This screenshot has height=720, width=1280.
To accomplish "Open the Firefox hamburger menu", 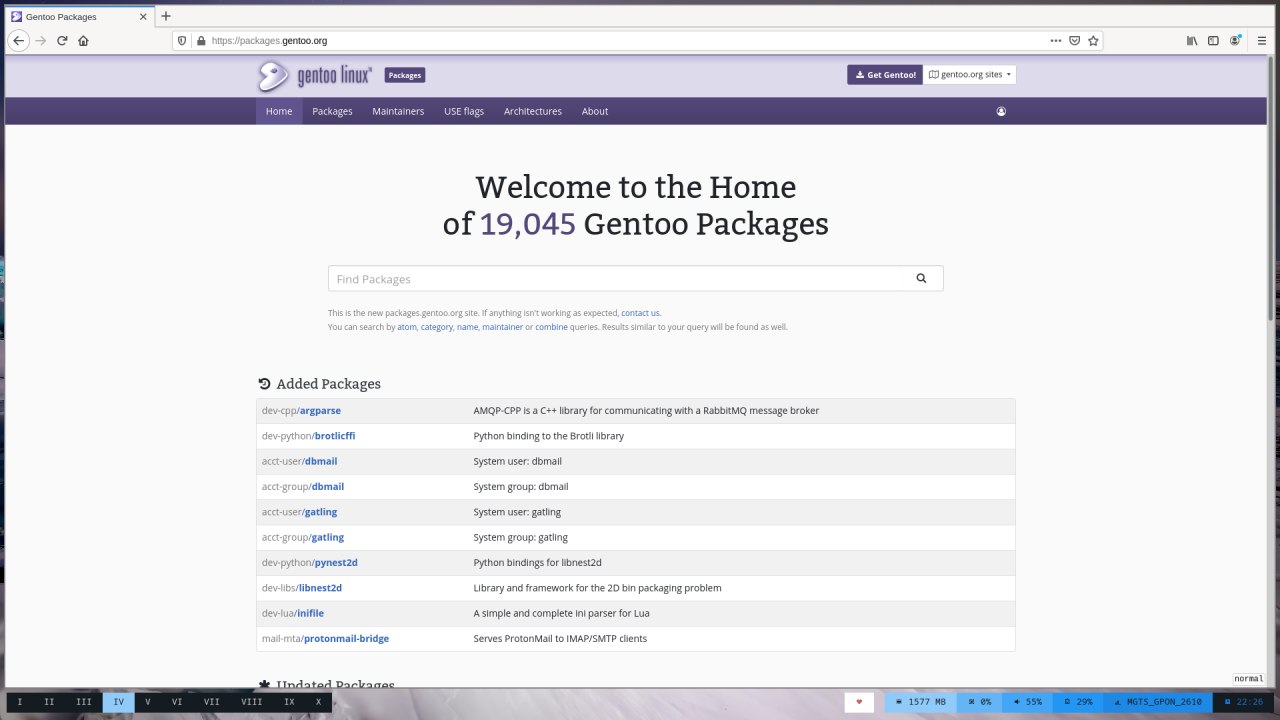I will point(1262,41).
